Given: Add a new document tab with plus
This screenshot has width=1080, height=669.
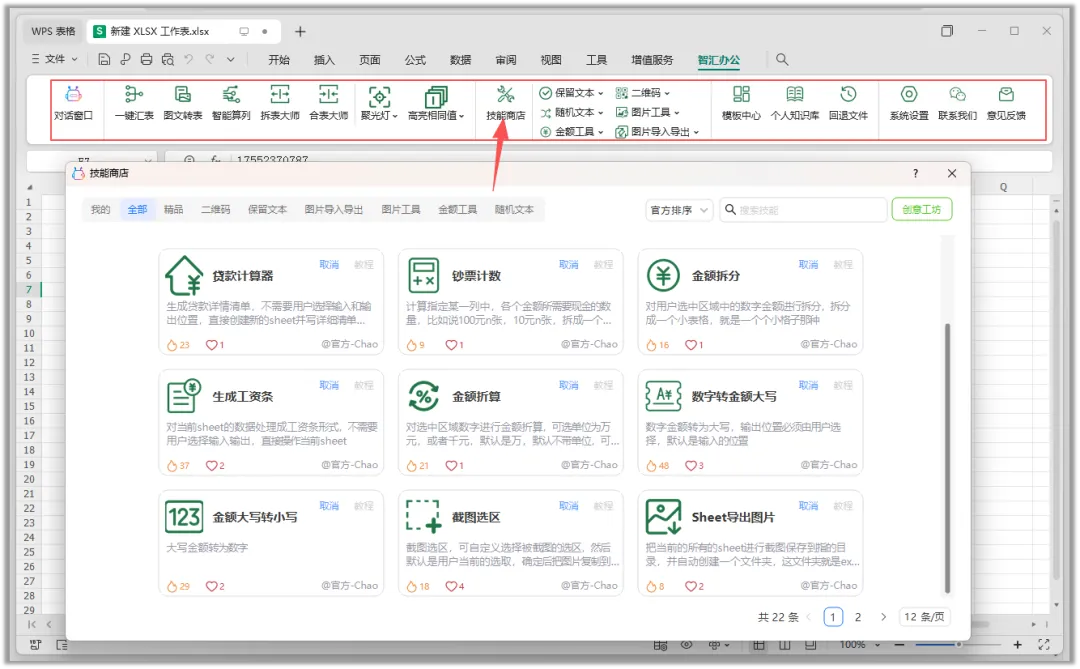Looking at the screenshot, I should [300, 32].
